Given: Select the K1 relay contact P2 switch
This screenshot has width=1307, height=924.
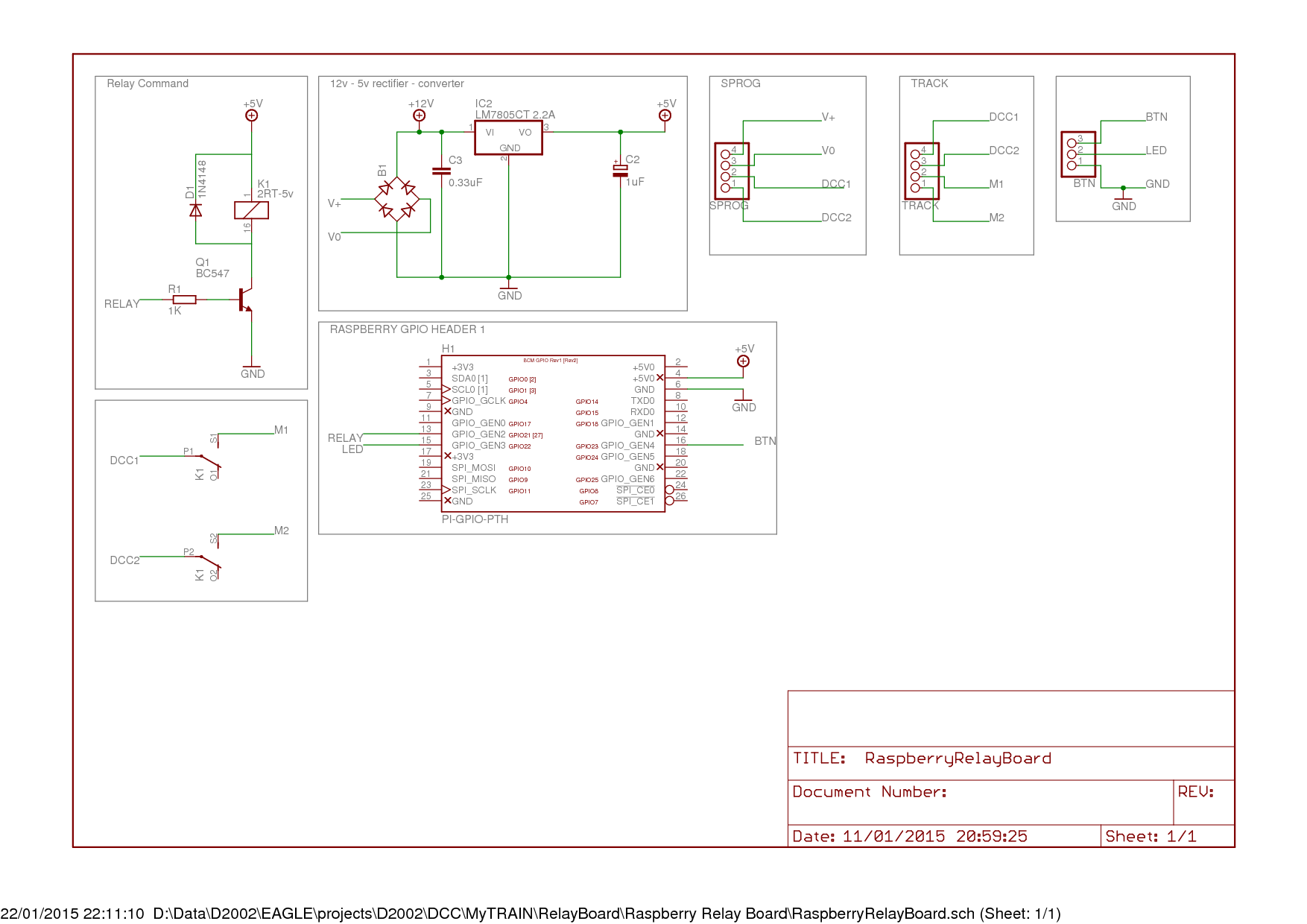Looking at the screenshot, I should tap(207, 557).
